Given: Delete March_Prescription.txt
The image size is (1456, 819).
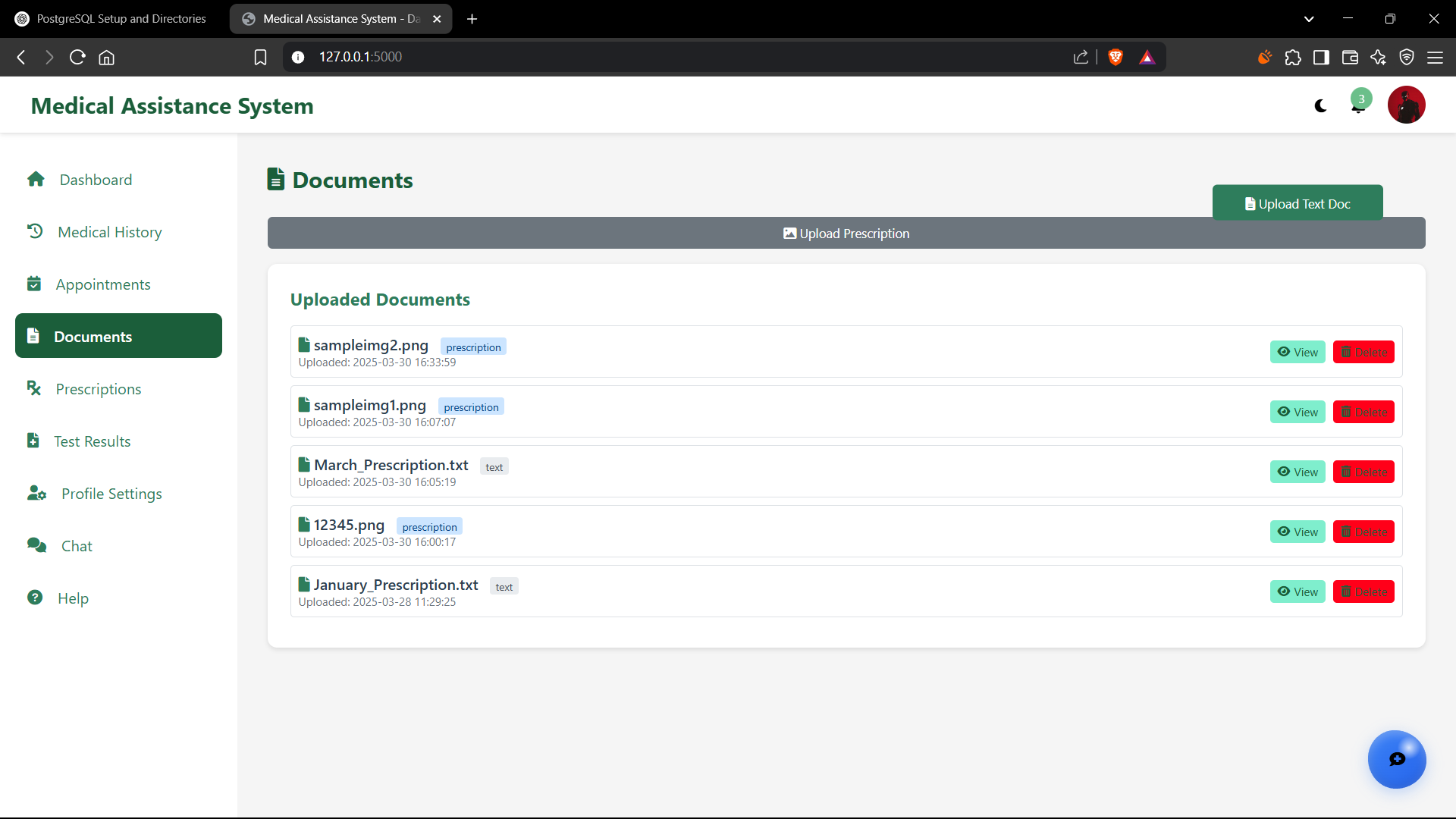Looking at the screenshot, I should 1363,472.
